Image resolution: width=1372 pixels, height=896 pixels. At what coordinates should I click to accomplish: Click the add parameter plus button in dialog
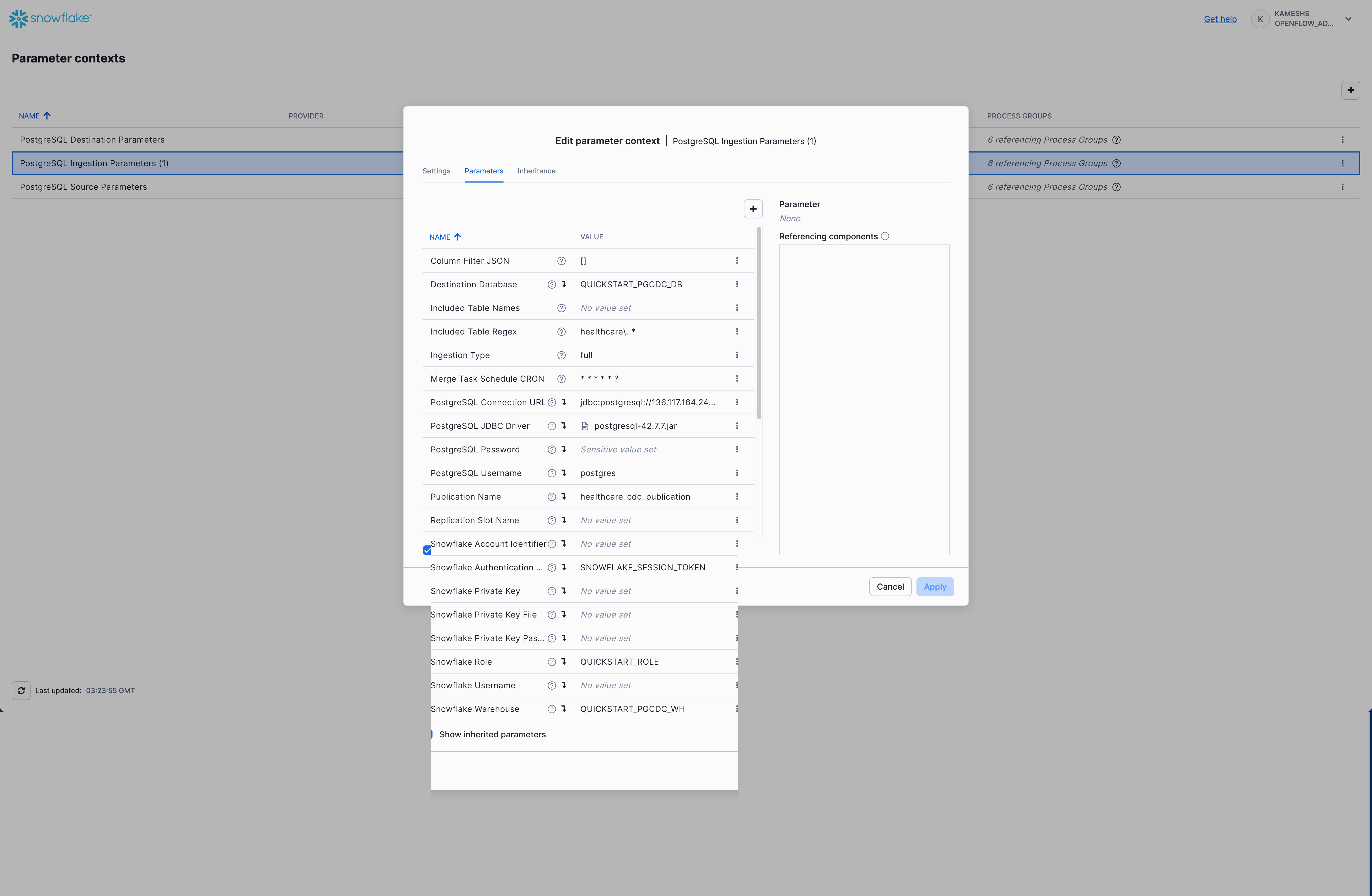(753, 209)
